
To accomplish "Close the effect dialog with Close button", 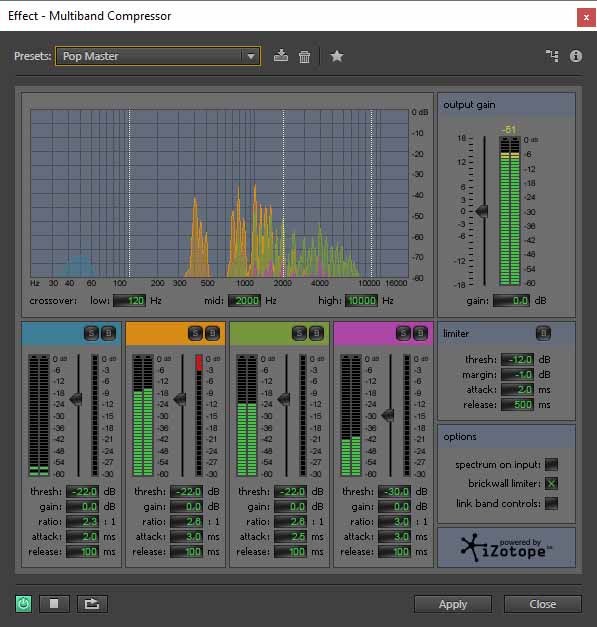I will (x=543, y=604).
